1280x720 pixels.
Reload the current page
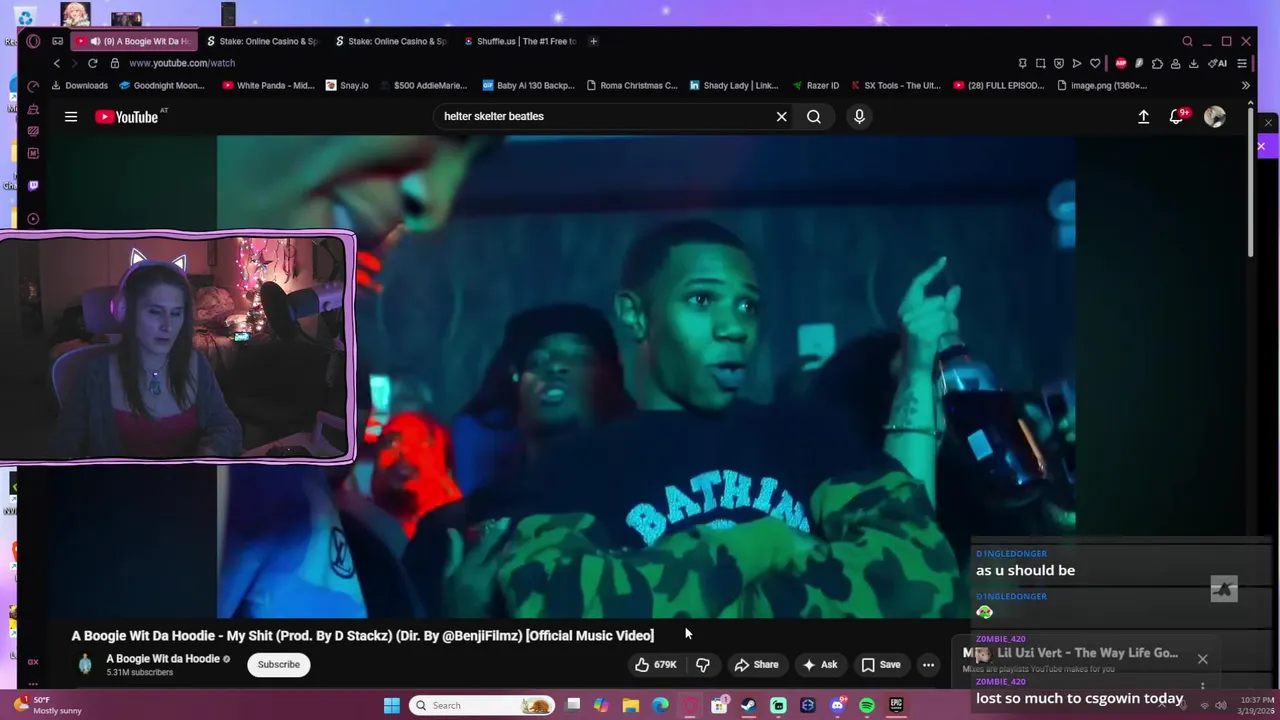(92, 63)
